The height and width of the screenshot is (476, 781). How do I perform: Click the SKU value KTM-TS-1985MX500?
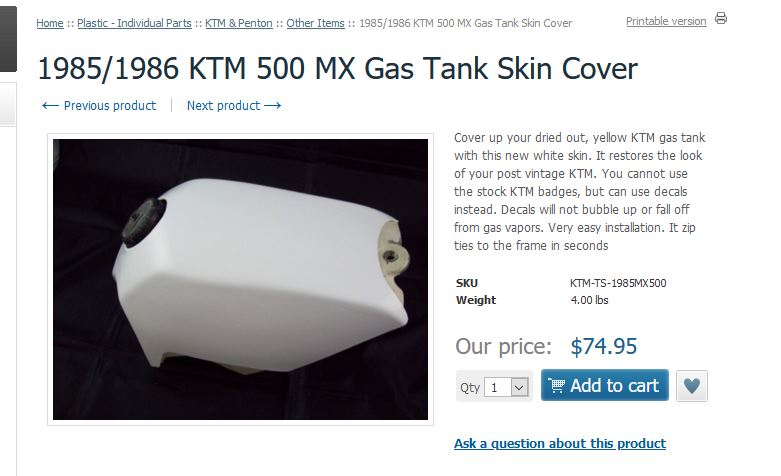(618, 283)
